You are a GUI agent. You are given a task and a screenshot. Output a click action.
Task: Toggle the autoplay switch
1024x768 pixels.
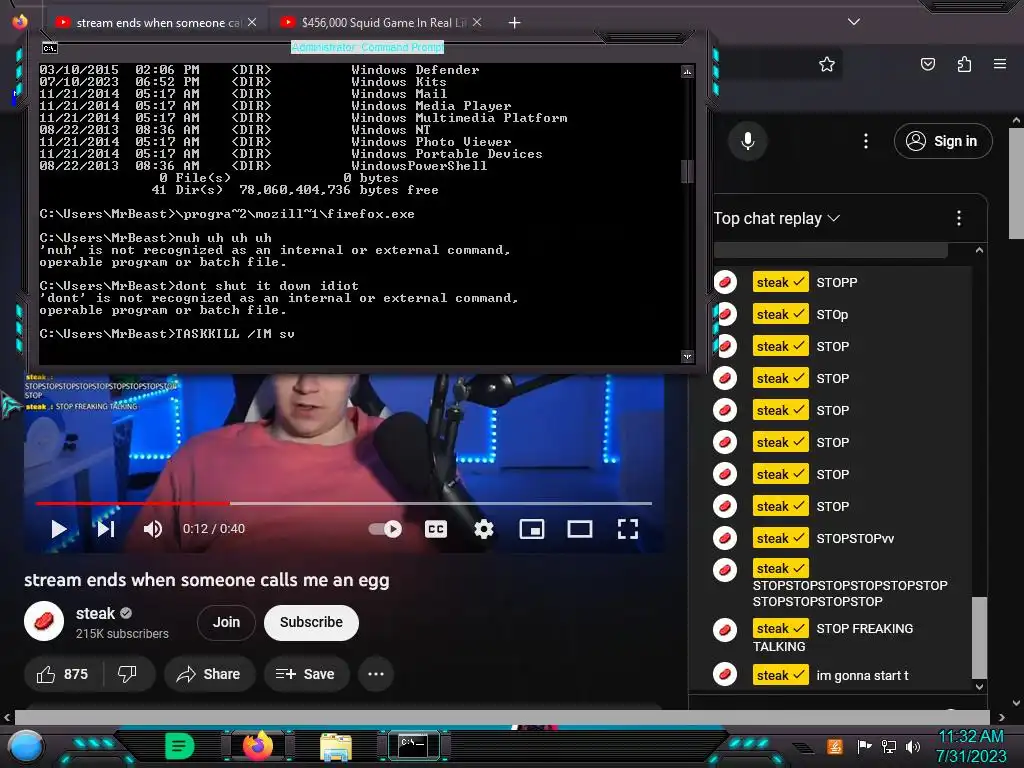click(385, 529)
